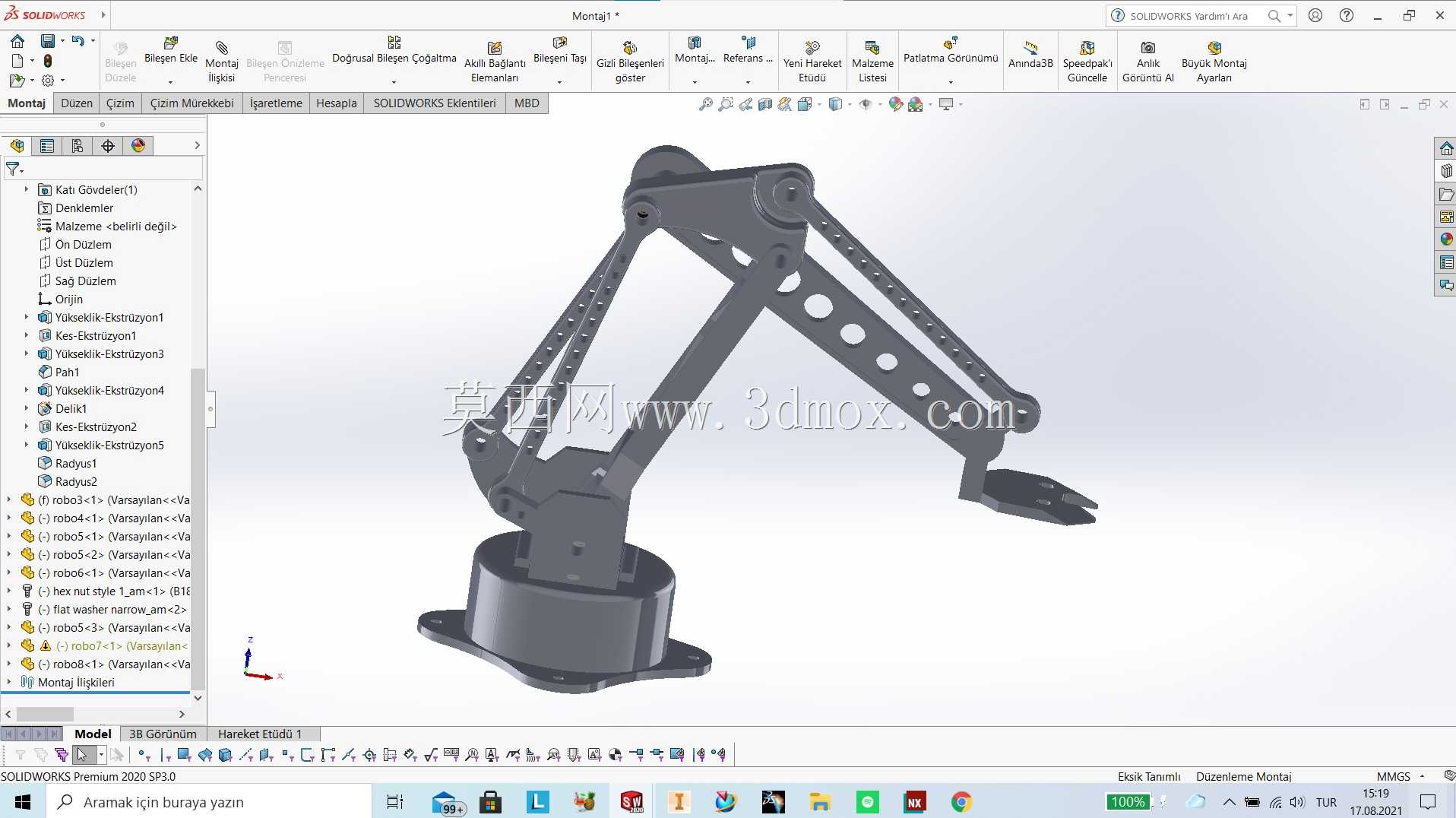The height and width of the screenshot is (818, 1456).
Task: Open ConfigurationManager tab icon
Action: 78,145
